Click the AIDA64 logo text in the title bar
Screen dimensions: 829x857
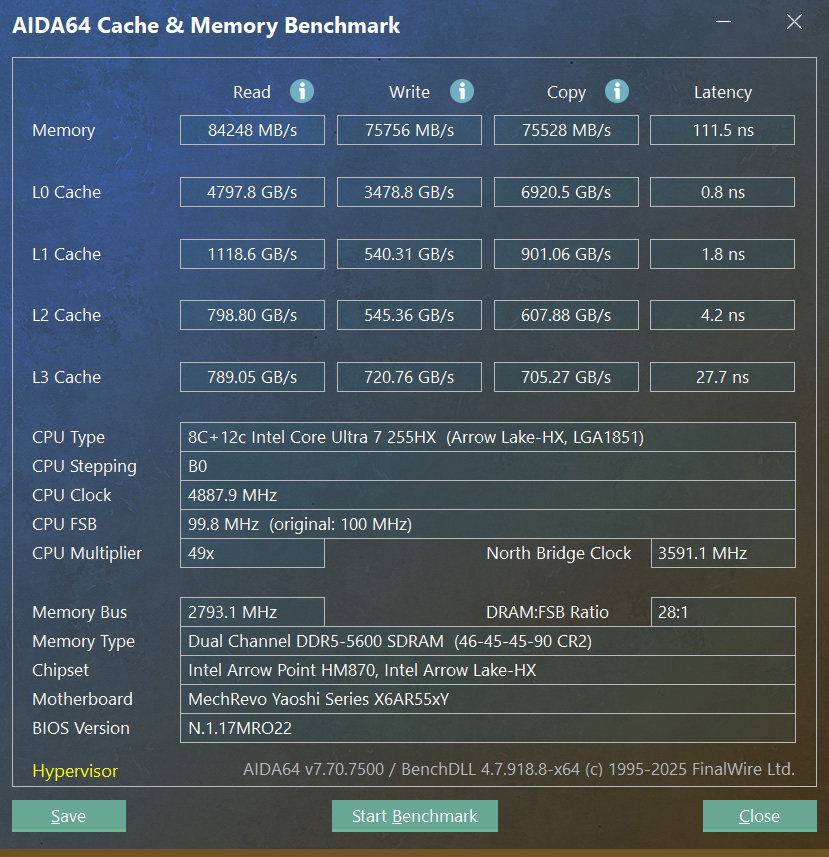pos(206,25)
